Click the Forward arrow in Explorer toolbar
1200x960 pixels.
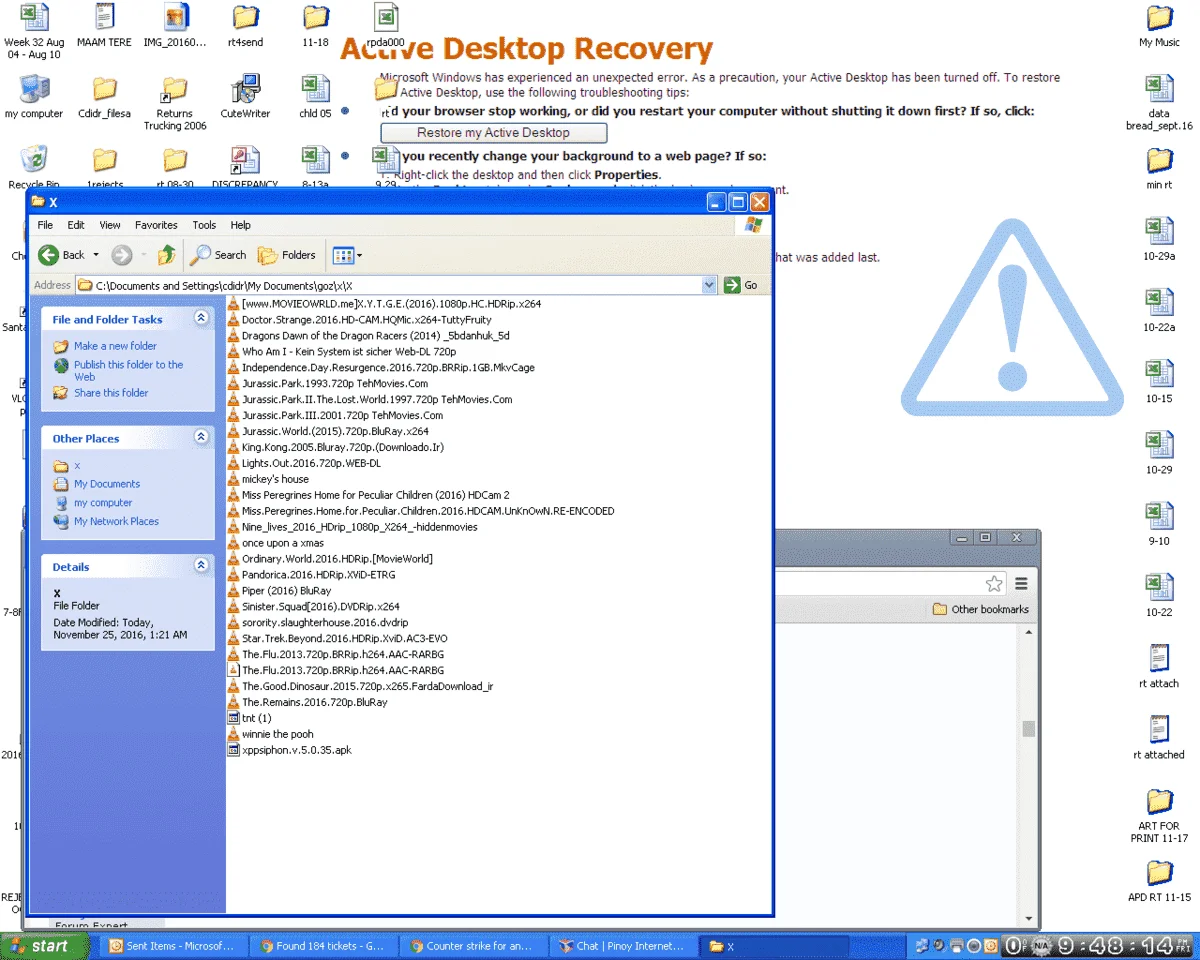(x=122, y=255)
